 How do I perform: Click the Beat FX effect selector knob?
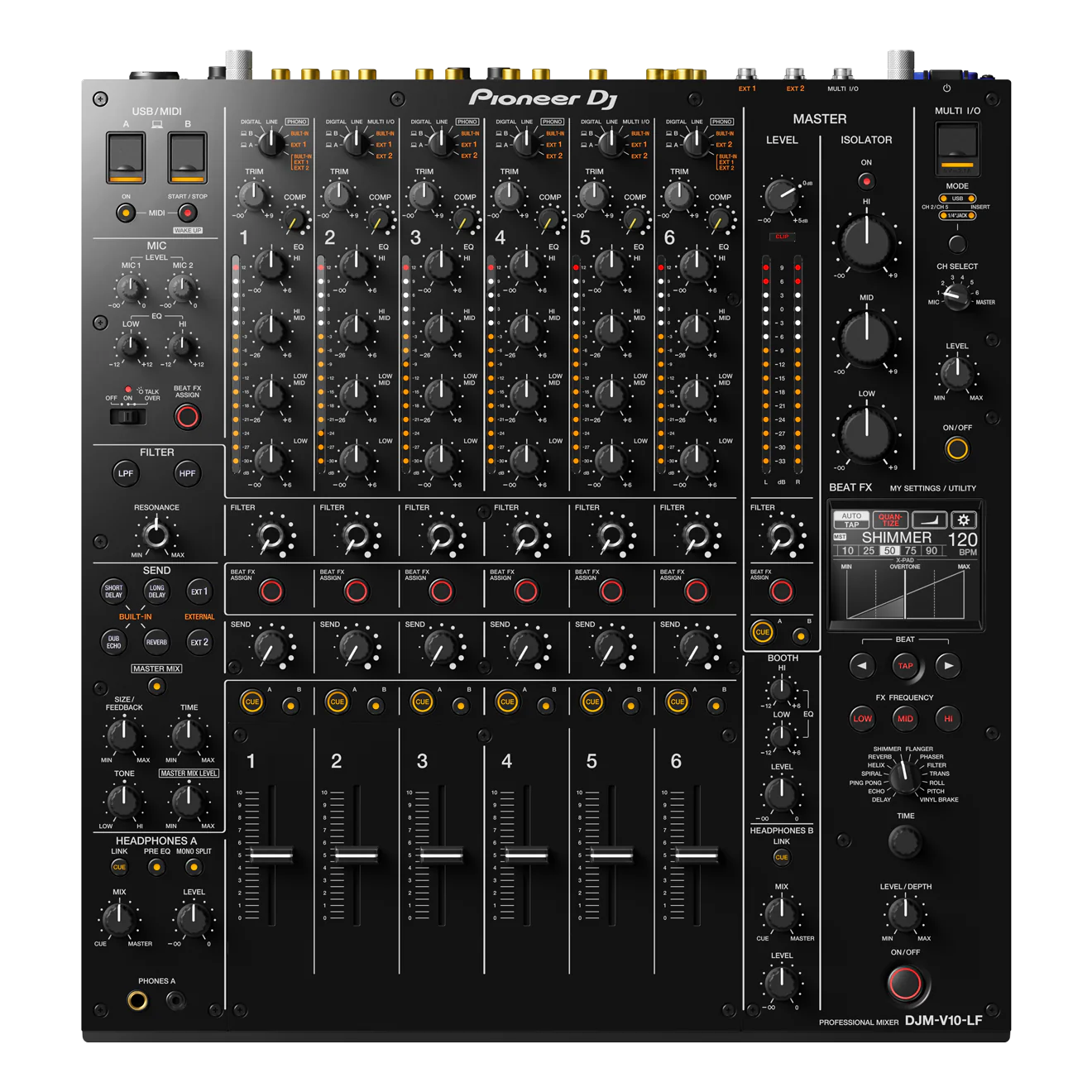pos(905,773)
